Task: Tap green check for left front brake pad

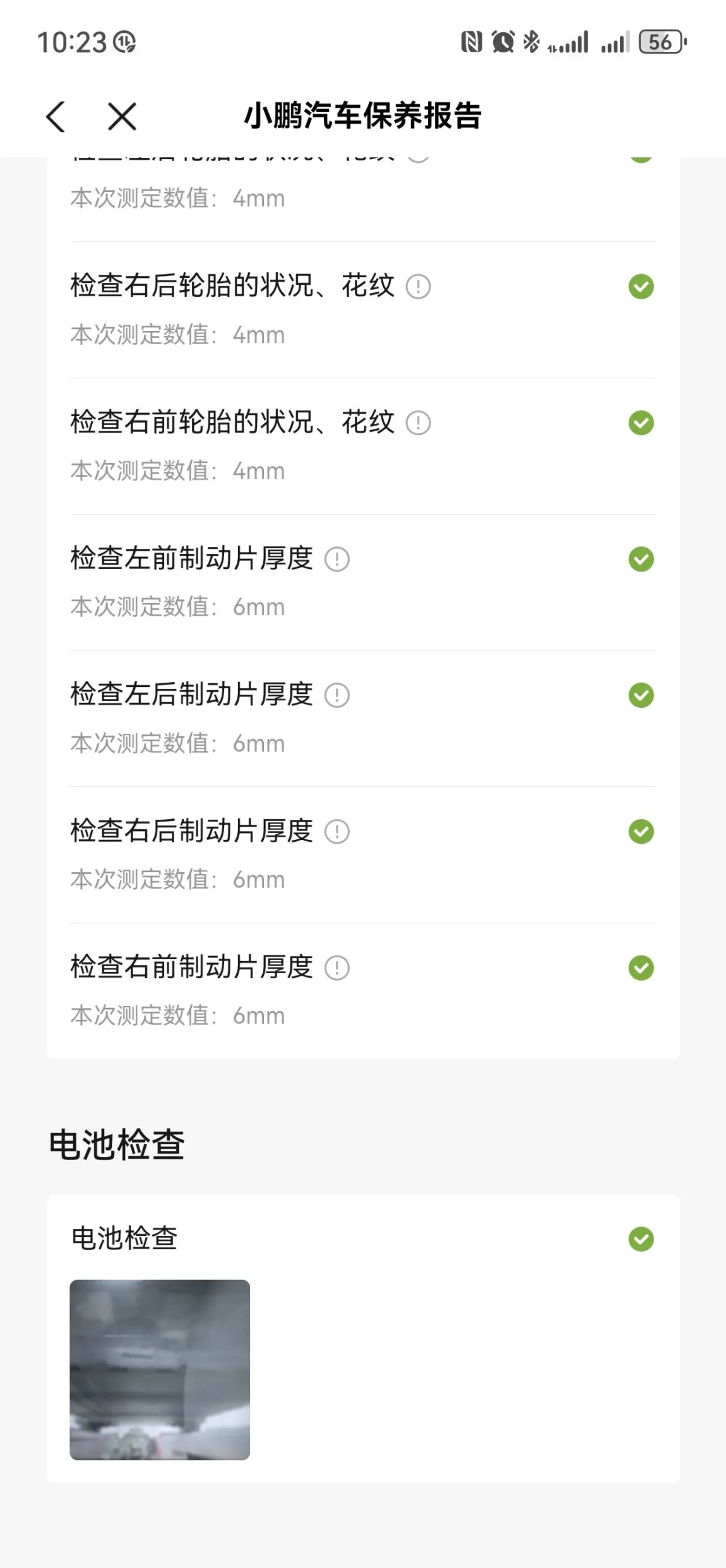Action: [x=641, y=560]
